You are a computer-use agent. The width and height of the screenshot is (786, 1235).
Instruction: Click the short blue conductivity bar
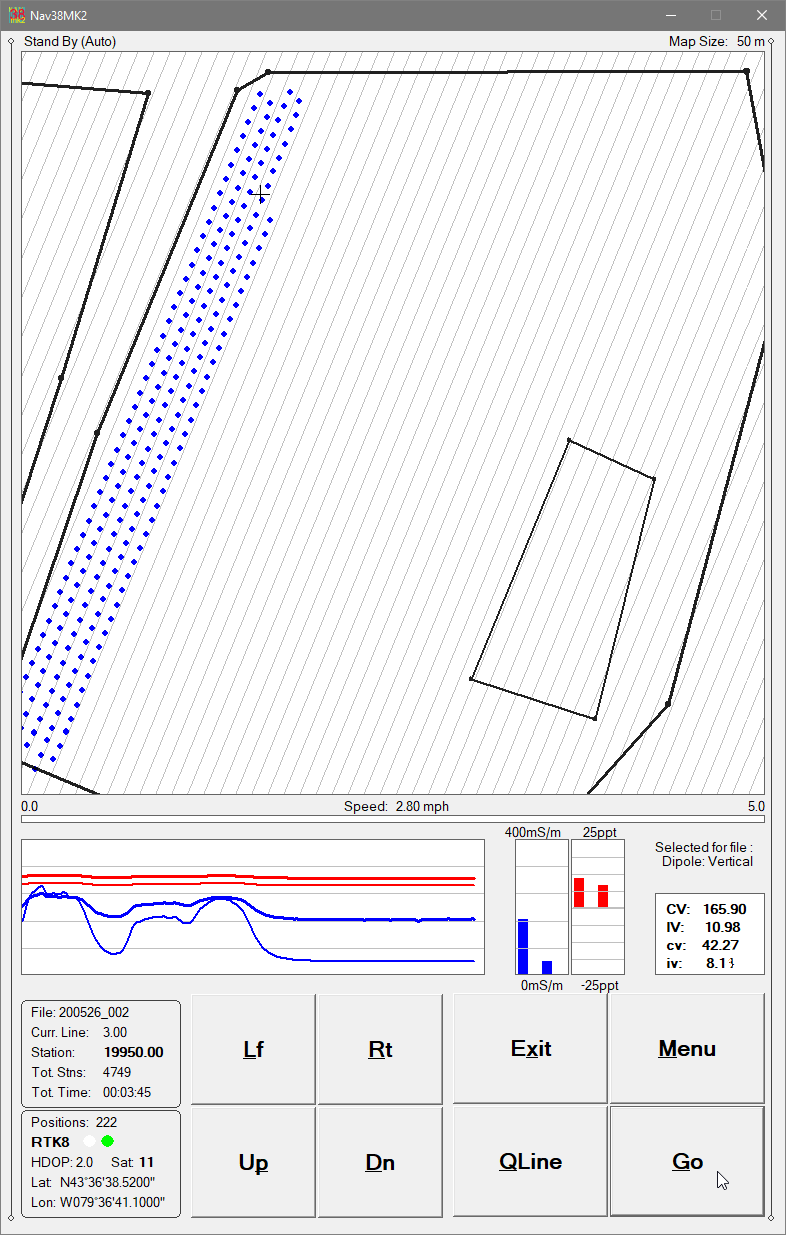pyautogui.click(x=547, y=967)
